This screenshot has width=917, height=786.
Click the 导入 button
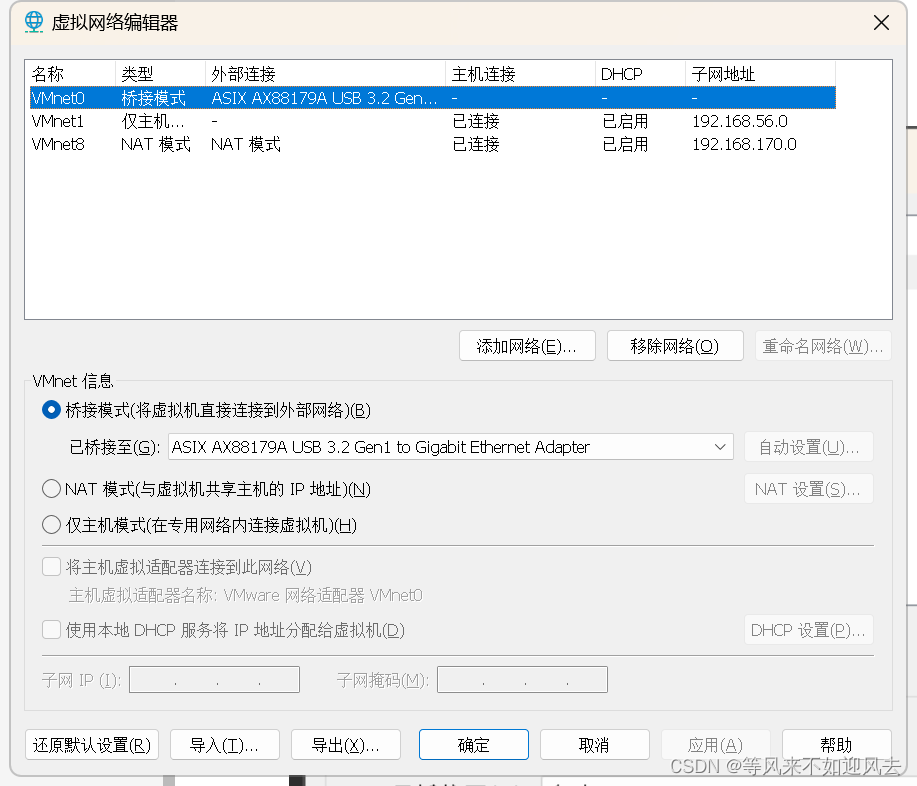point(224,744)
